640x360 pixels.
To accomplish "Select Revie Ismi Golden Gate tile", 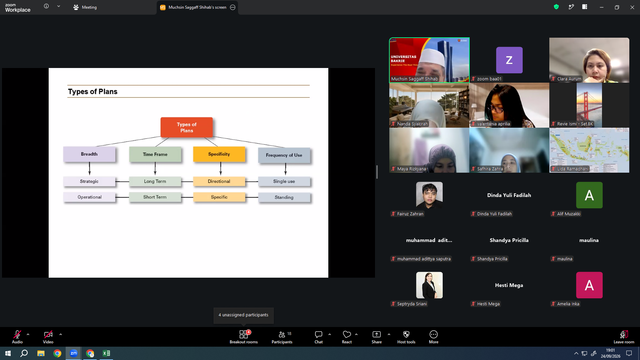I will [x=589, y=105].
